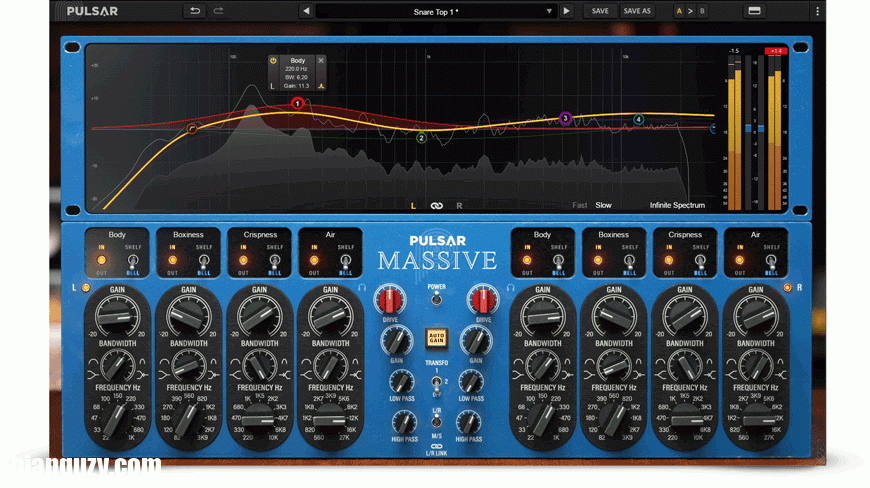Select the high-pass filter node on curve
Image resolution: width=870 pixels, height=488 pixels.
click(191, 129)
